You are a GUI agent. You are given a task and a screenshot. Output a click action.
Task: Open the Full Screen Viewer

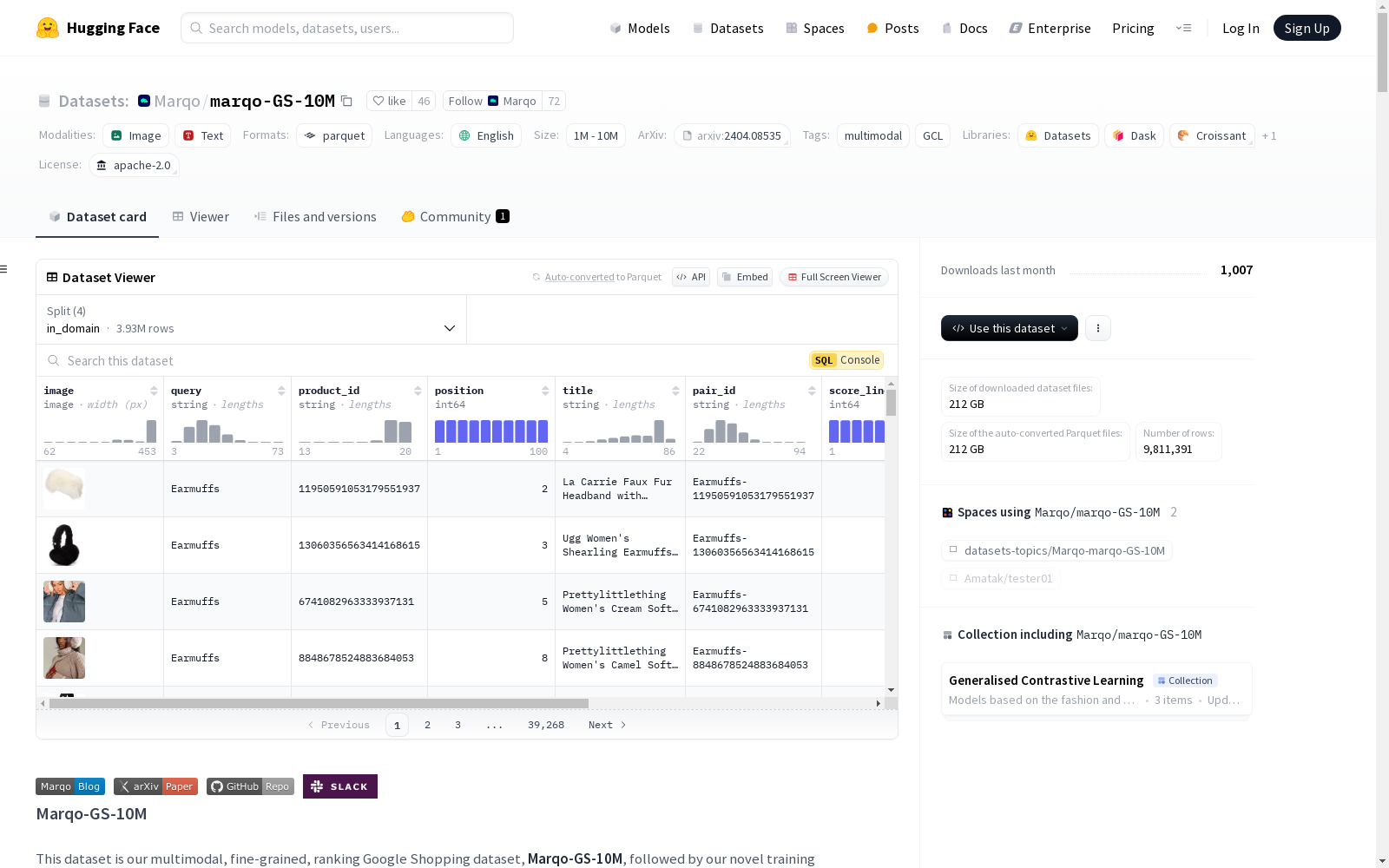(x=834, y=277)
